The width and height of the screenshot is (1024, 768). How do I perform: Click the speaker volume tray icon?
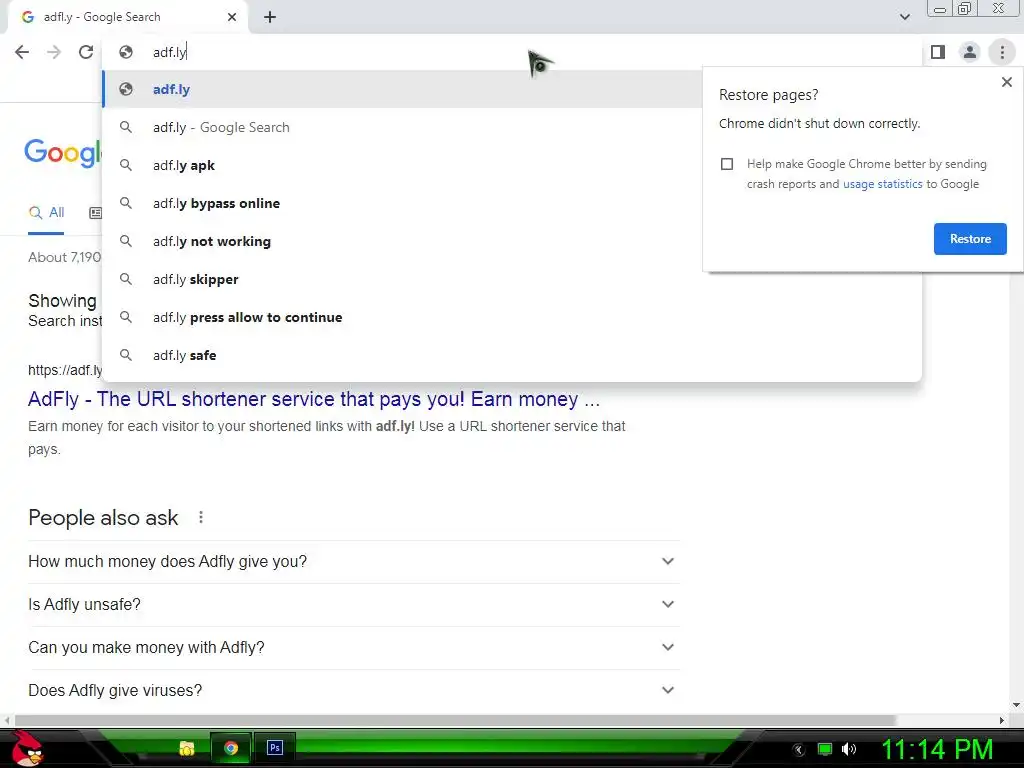(x=848, y=749)
